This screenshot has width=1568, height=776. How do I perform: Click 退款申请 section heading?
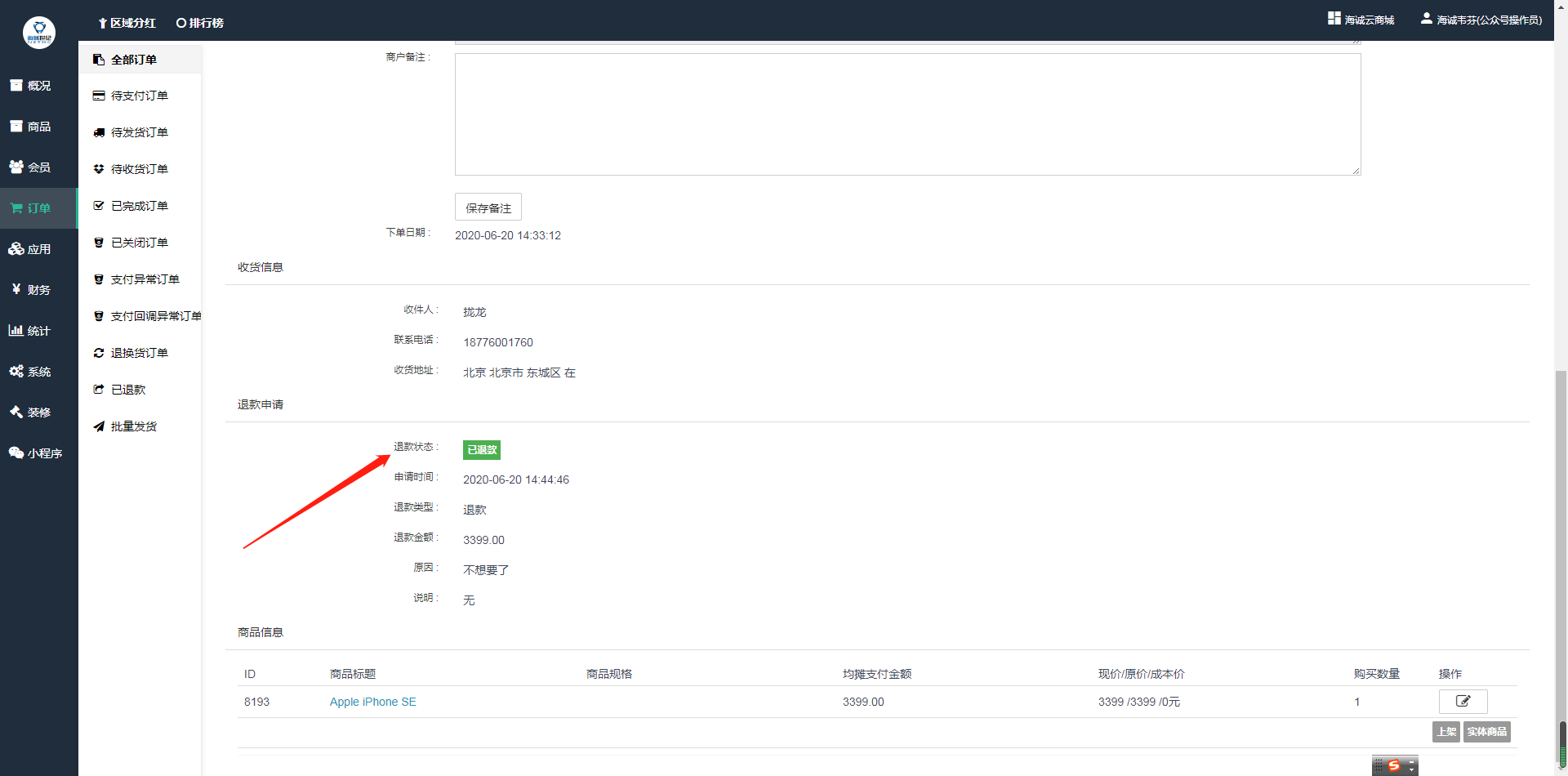pos(261,404)
